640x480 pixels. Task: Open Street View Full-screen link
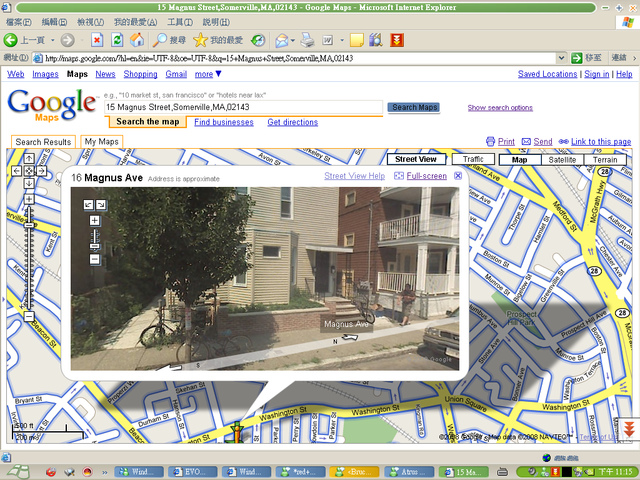coord(427,176)
